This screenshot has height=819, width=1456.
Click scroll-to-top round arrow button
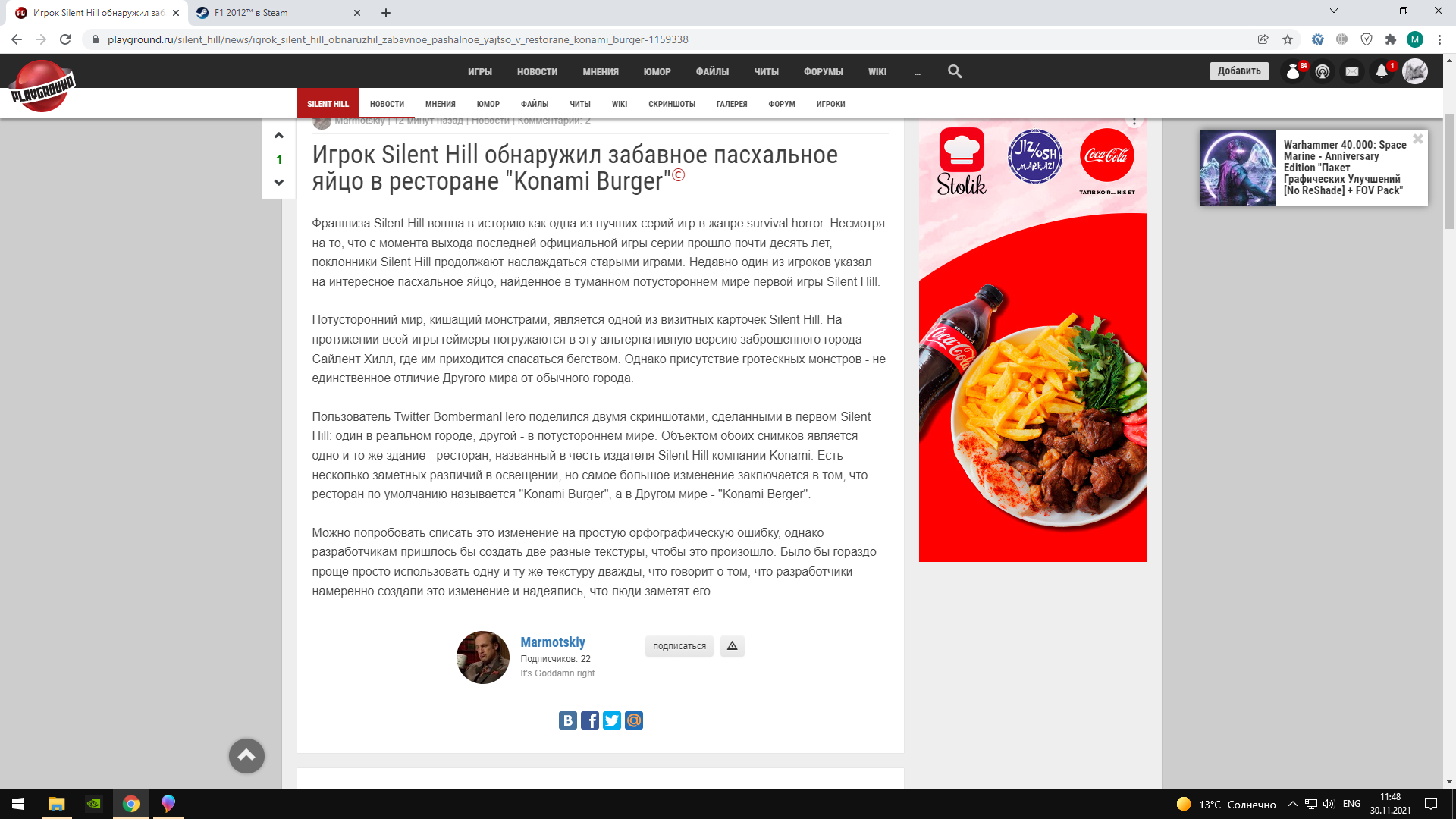click(246, 755)
